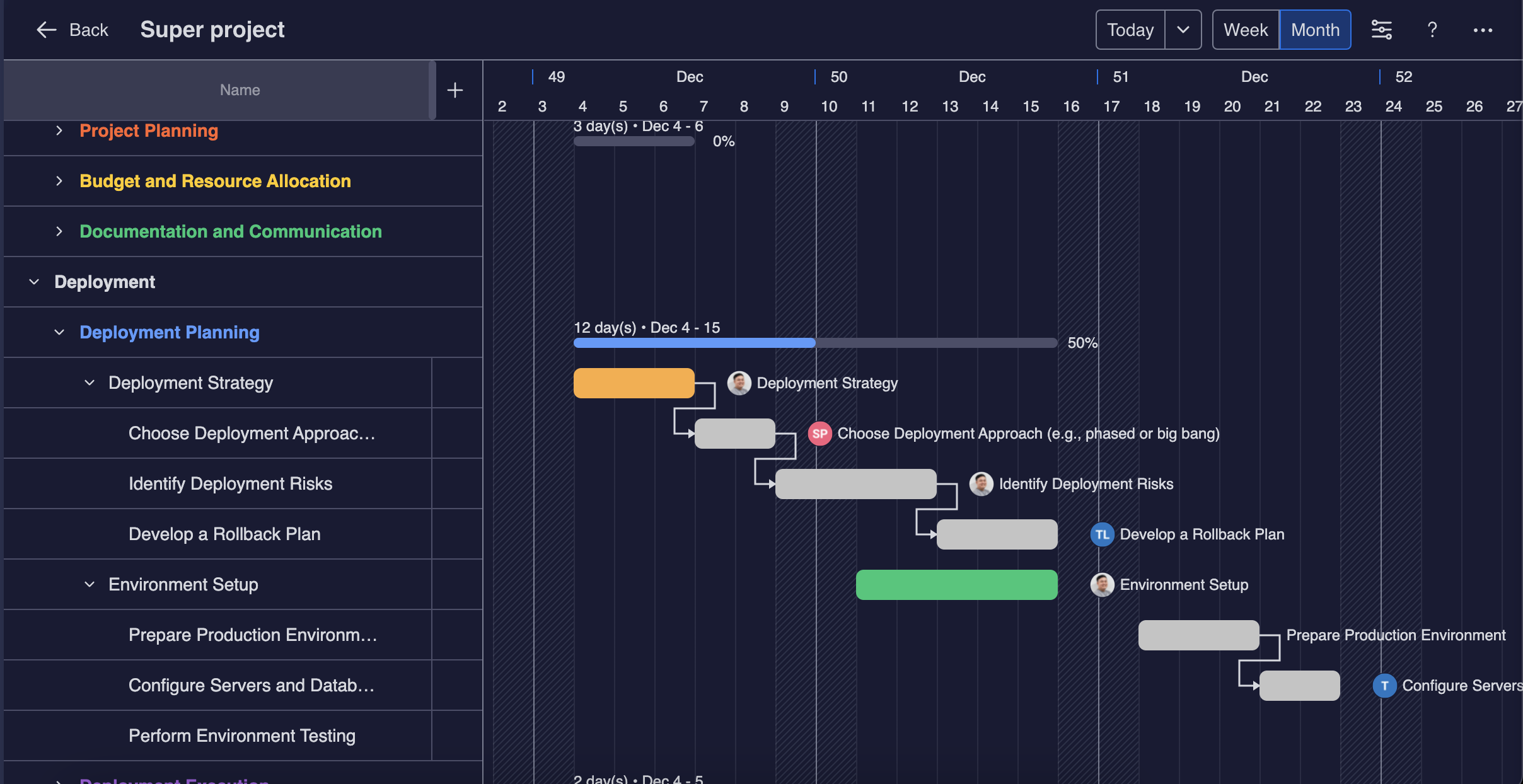Click the avatar photo beside Environment Setup

click(x=1102, y=585)
